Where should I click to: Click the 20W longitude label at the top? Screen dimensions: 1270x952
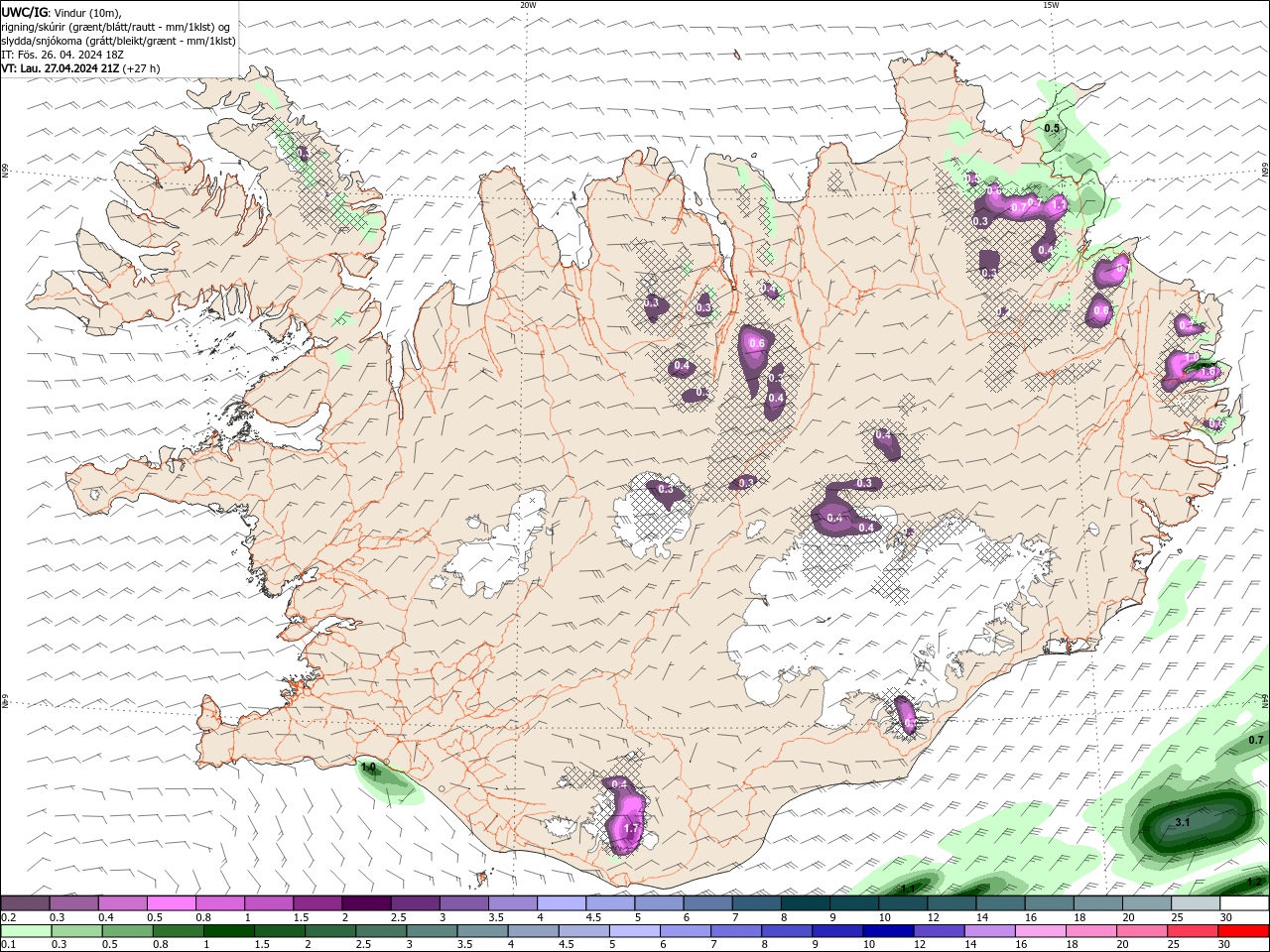click(528, 5)
